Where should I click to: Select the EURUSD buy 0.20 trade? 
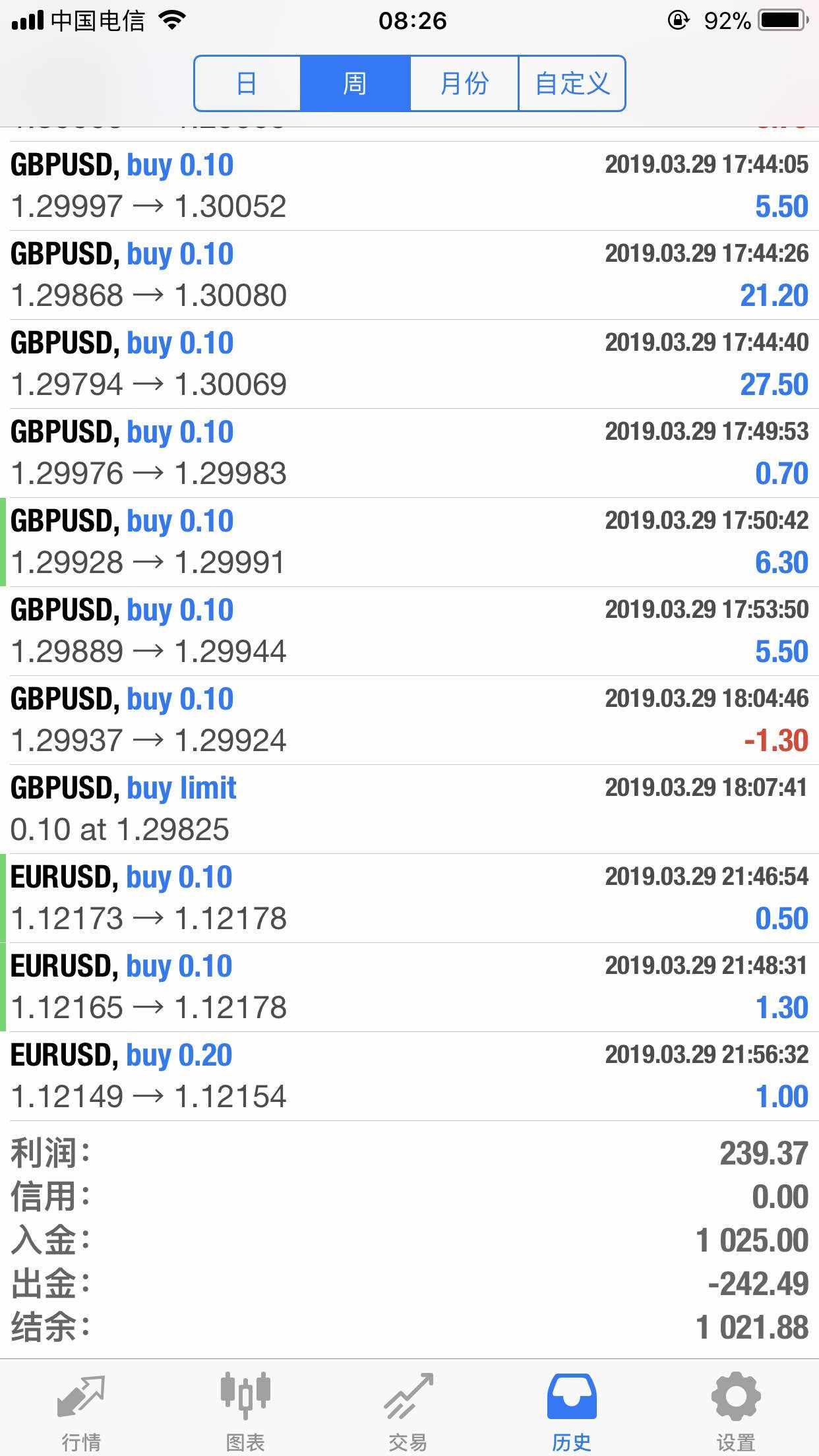pos(409,1076)
